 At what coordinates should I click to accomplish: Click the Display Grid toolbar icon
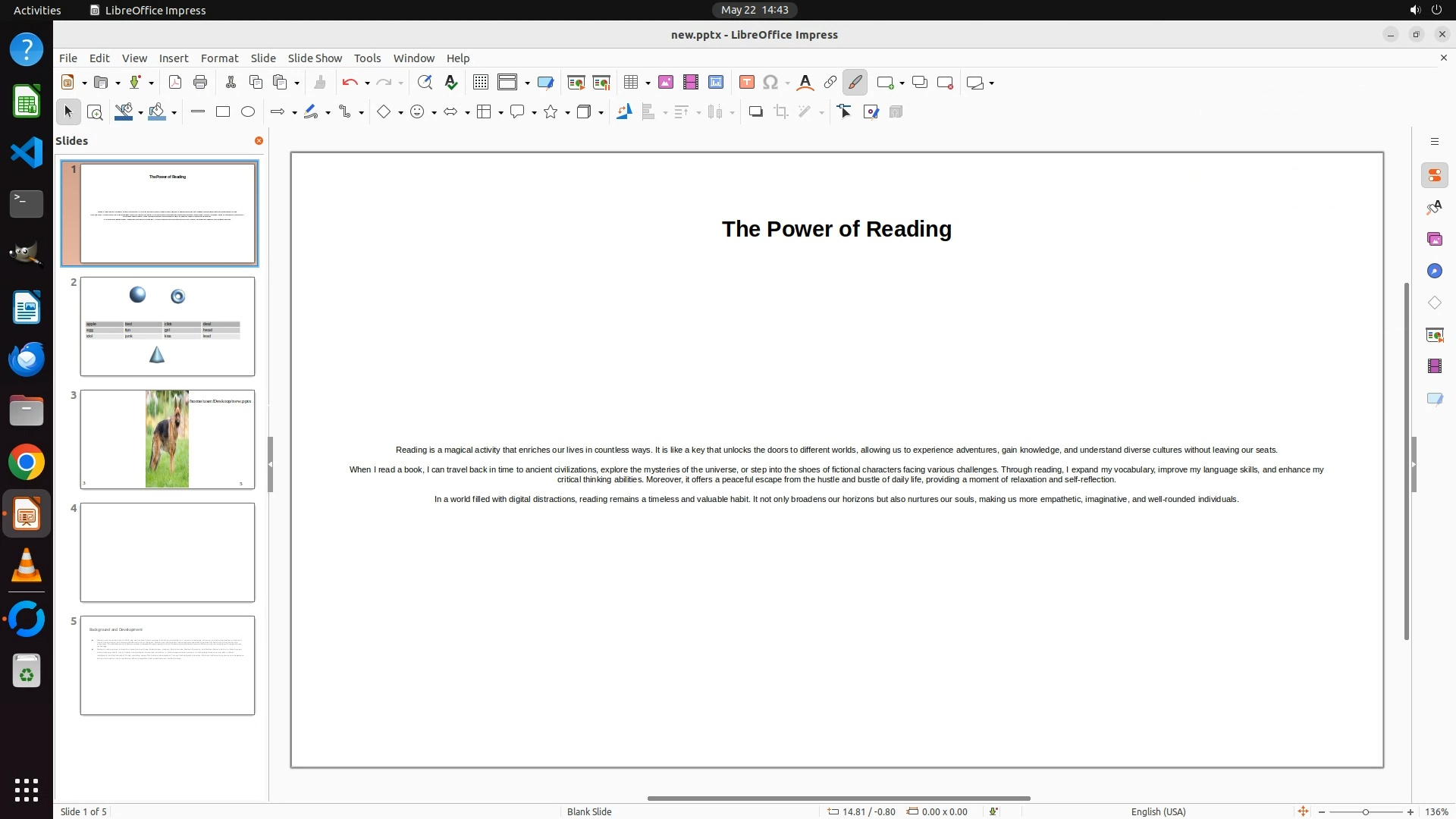coord(480,83)
